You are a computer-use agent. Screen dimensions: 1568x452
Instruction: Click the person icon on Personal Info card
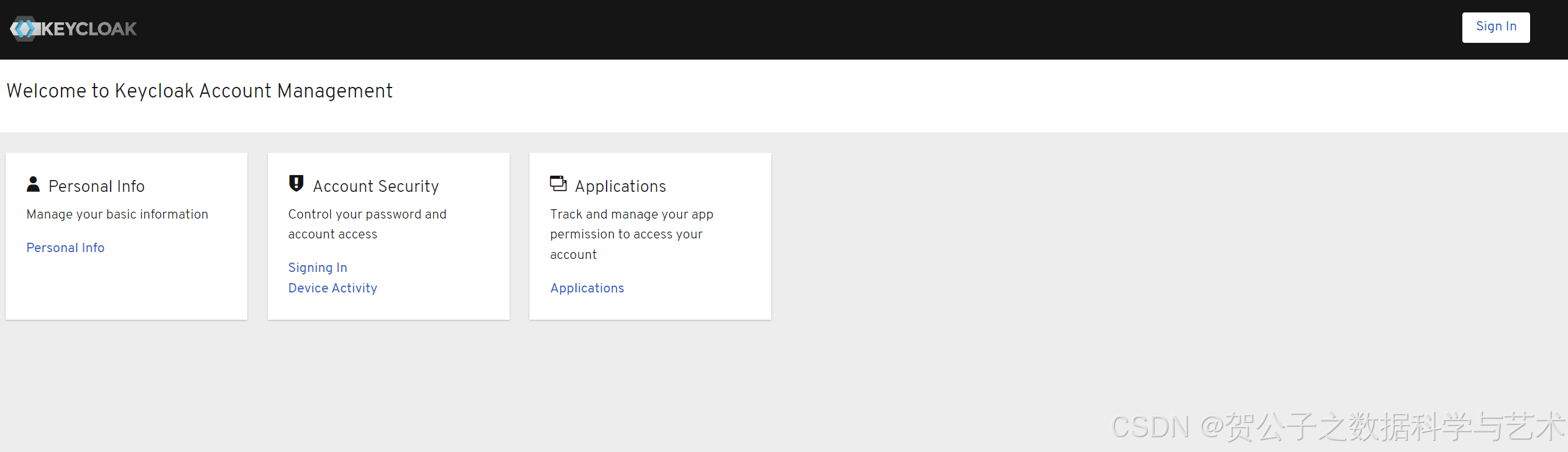[34, 184]
